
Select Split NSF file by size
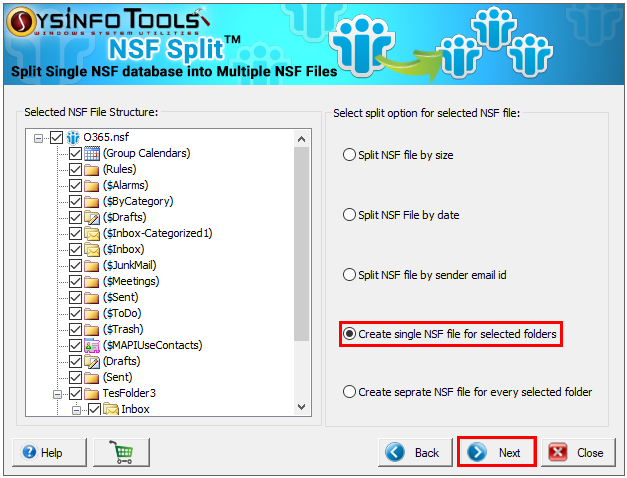pyautogui.click(x=398, y=155)
